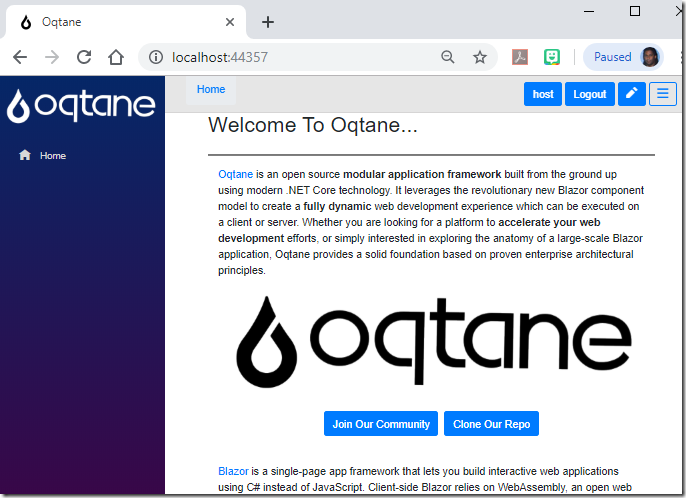View site information icon in address bar
Viewport: 686px width, 498px height.
point(156,57)
